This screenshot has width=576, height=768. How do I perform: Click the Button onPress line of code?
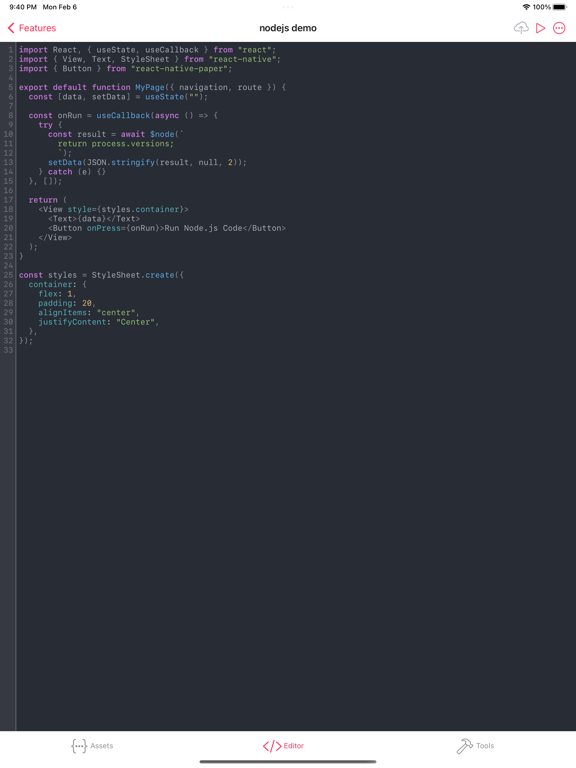coord(167,228)
